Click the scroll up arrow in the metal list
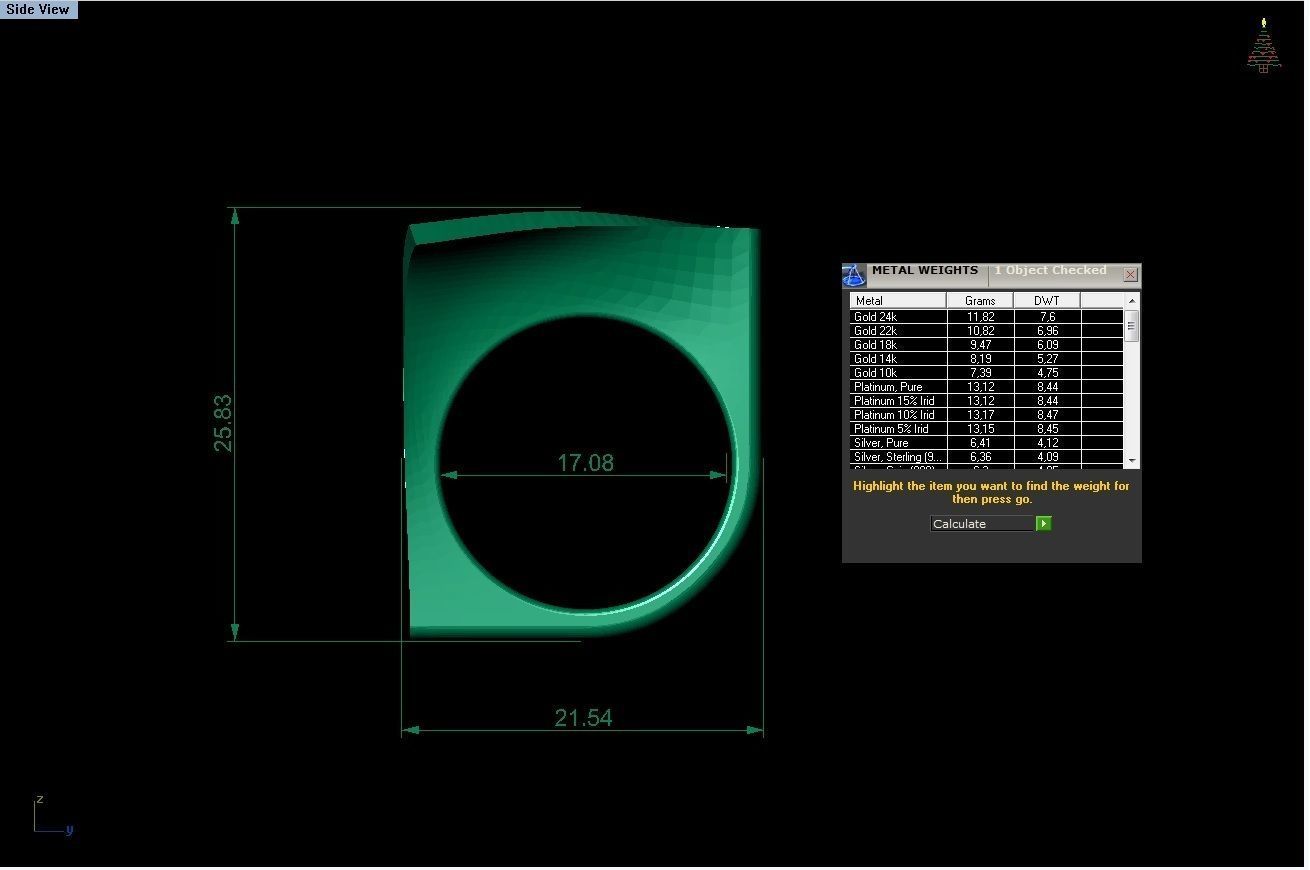The image size is (1310, 870). (1132, 301)
